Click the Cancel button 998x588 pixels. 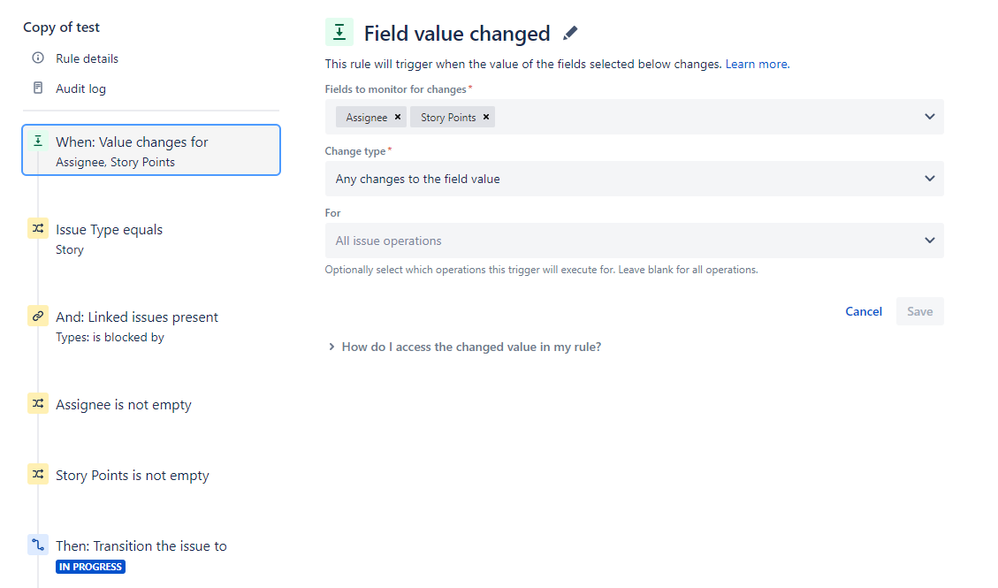(863, 311)
